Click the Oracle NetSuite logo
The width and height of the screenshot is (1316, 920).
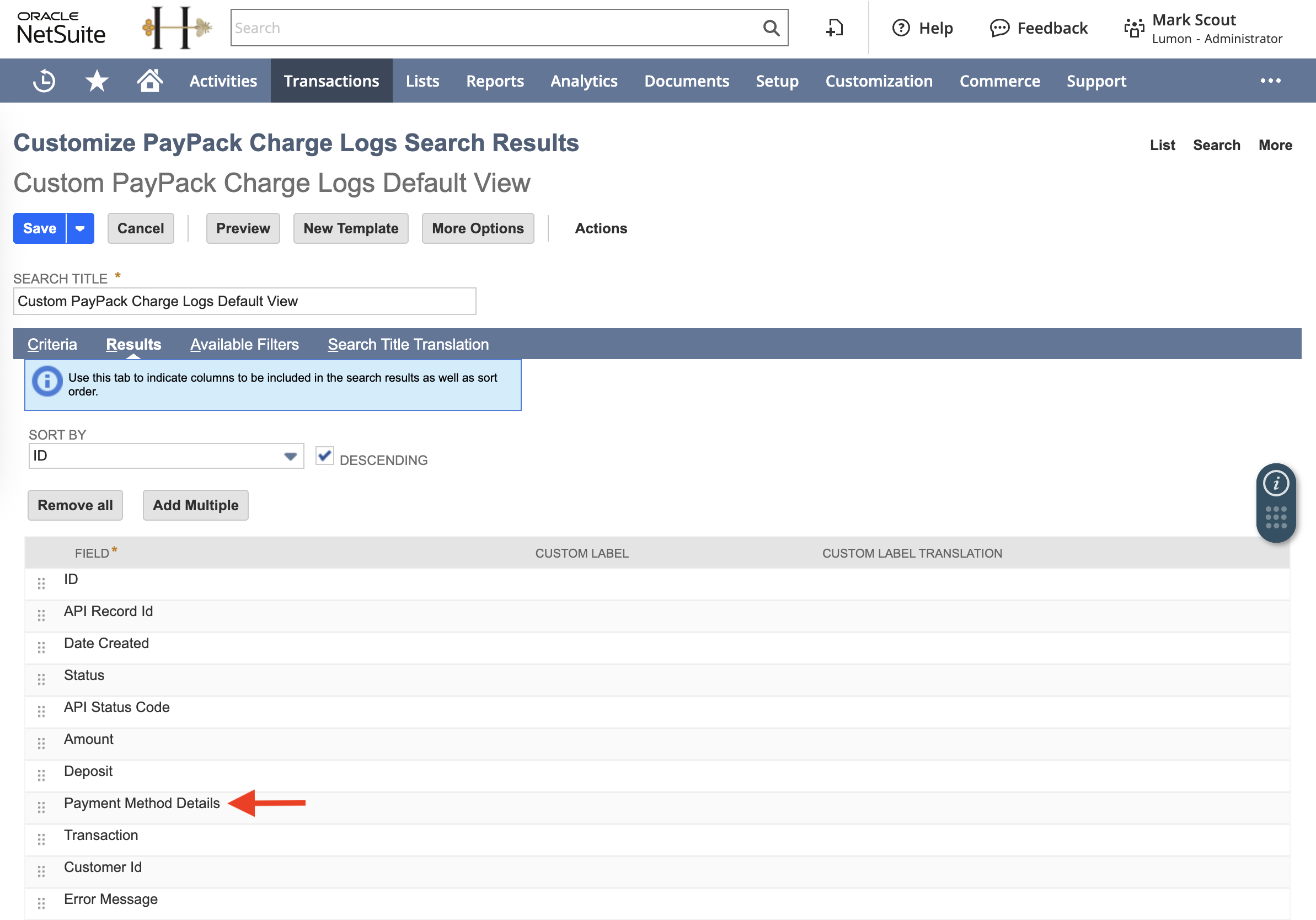(x=61, y=28)
